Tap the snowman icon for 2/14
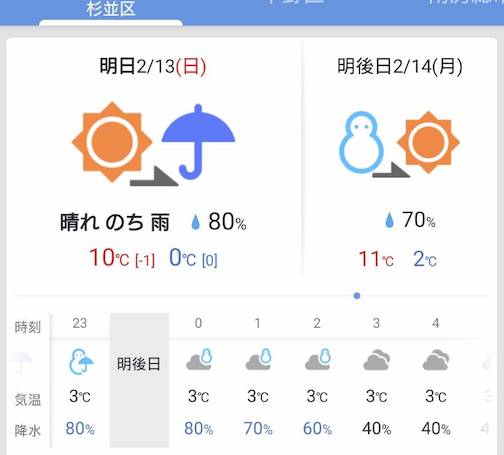Image resolution: width=504 pixels, height=455 pixels. [362, 142]
